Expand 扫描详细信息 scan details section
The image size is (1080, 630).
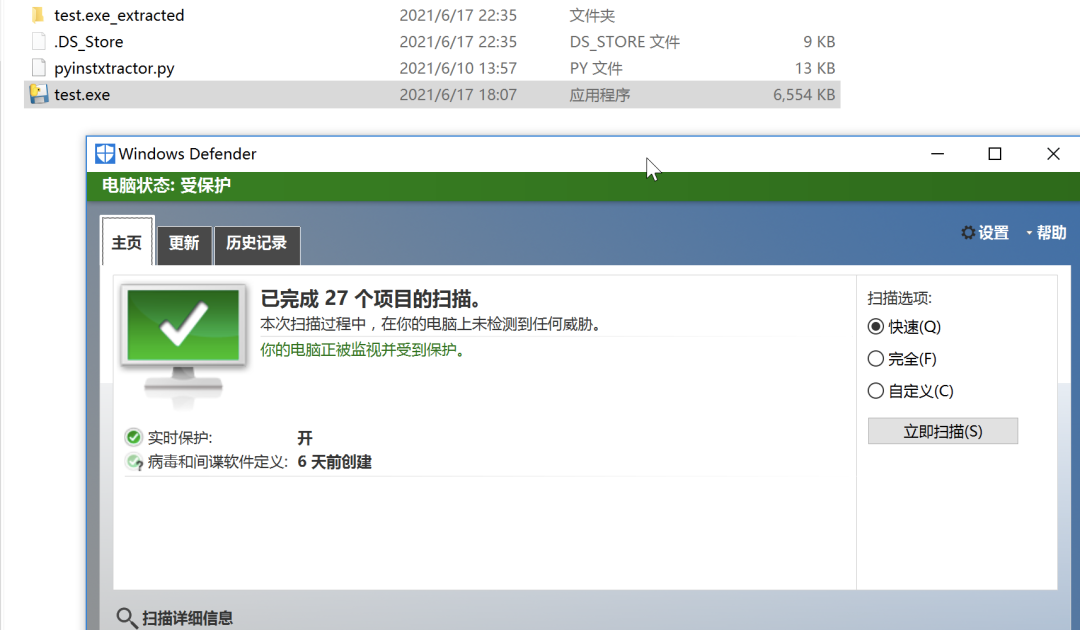pos(187,618)
